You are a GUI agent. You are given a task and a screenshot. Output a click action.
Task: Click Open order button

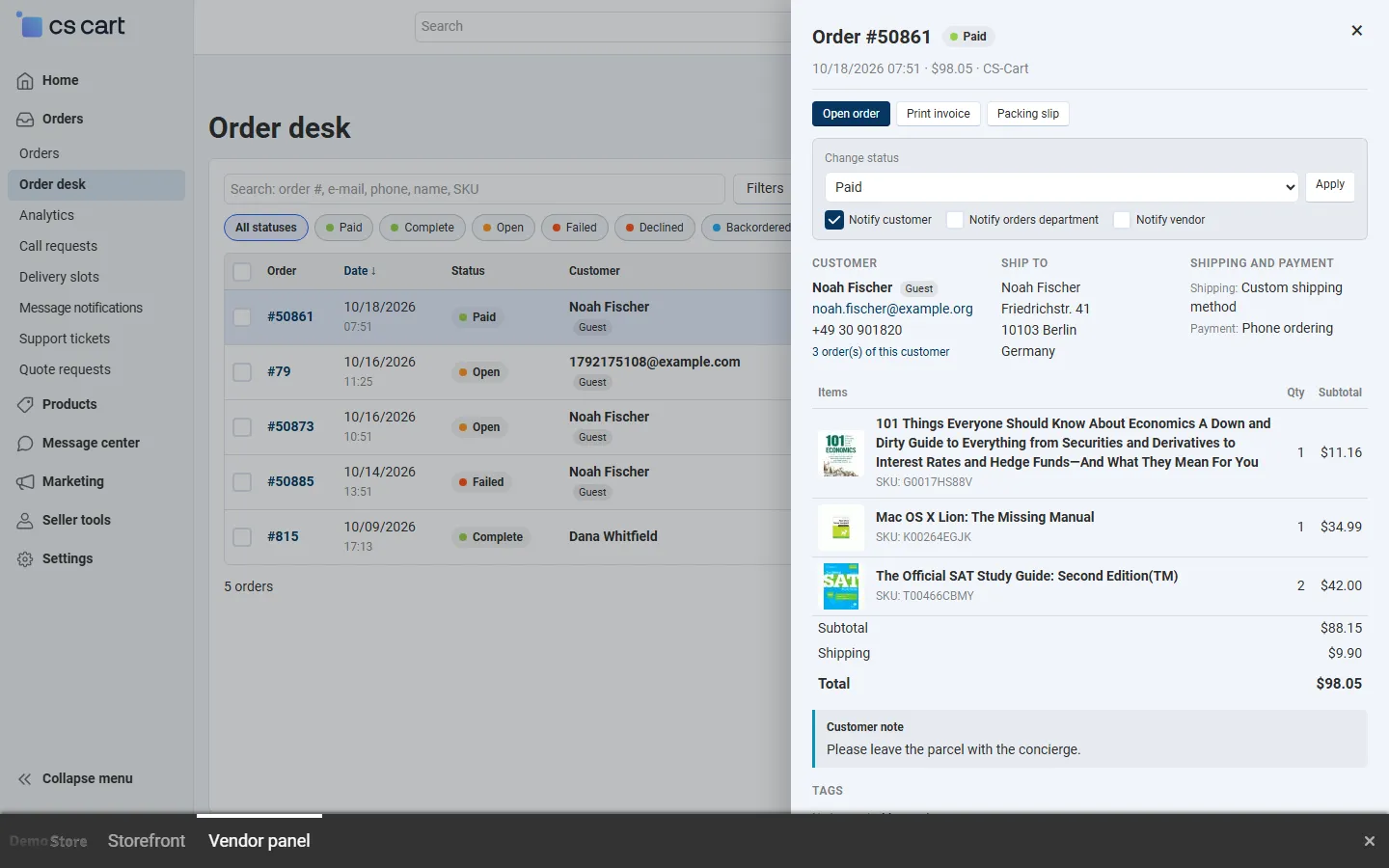(851, 114)
